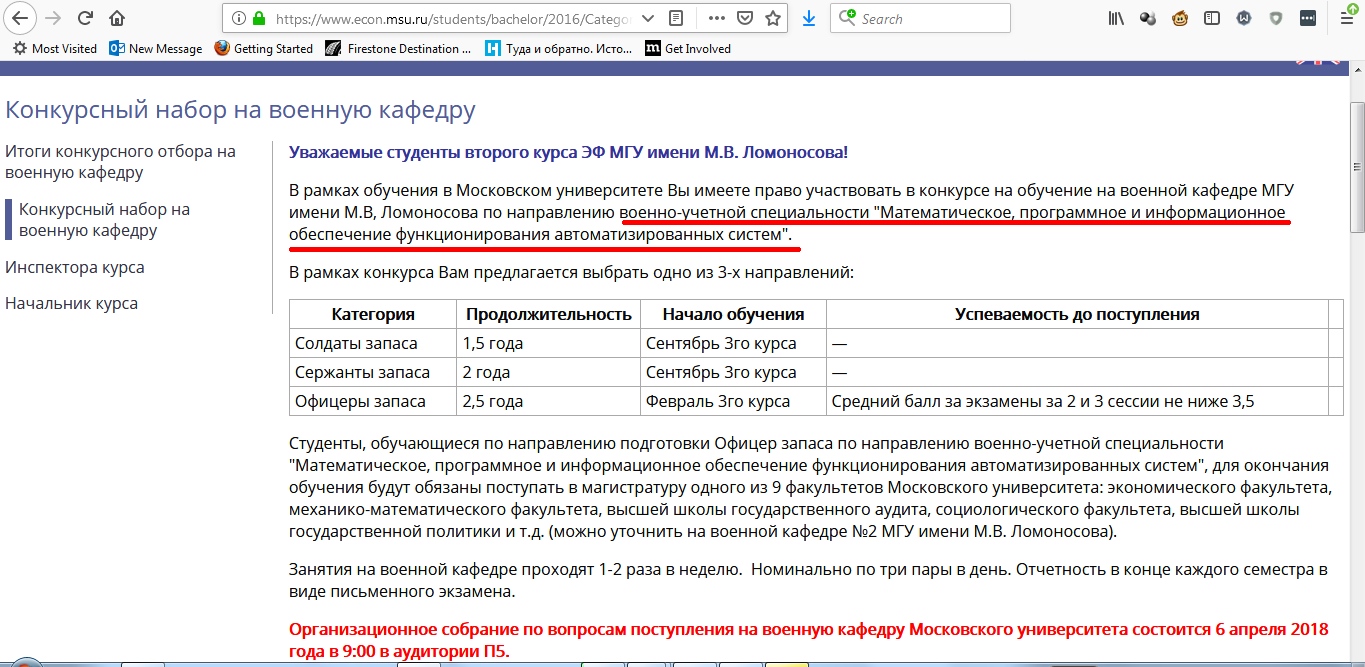Focus the URL address field
The image size is (1365, 667).
pyautogui.click(x=455, y=18)
